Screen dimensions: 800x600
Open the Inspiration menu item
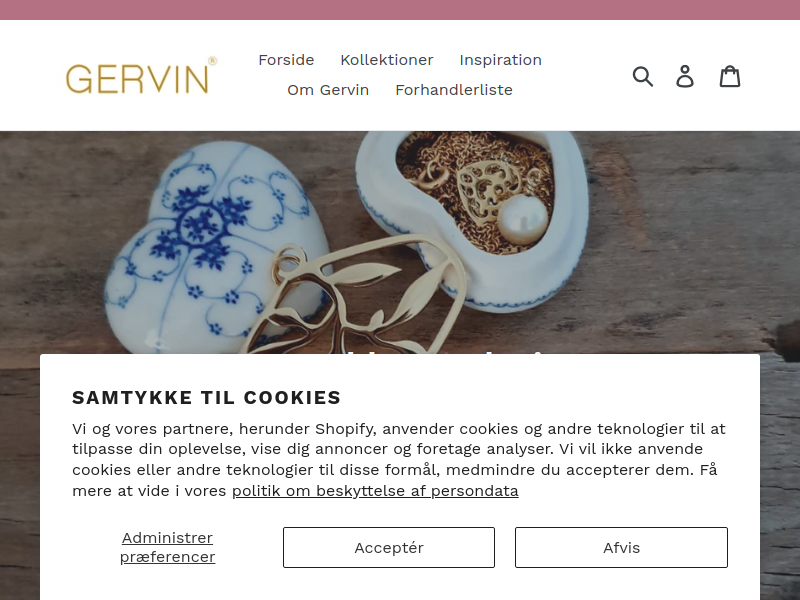pyautogui.click(x=501, y=60)
